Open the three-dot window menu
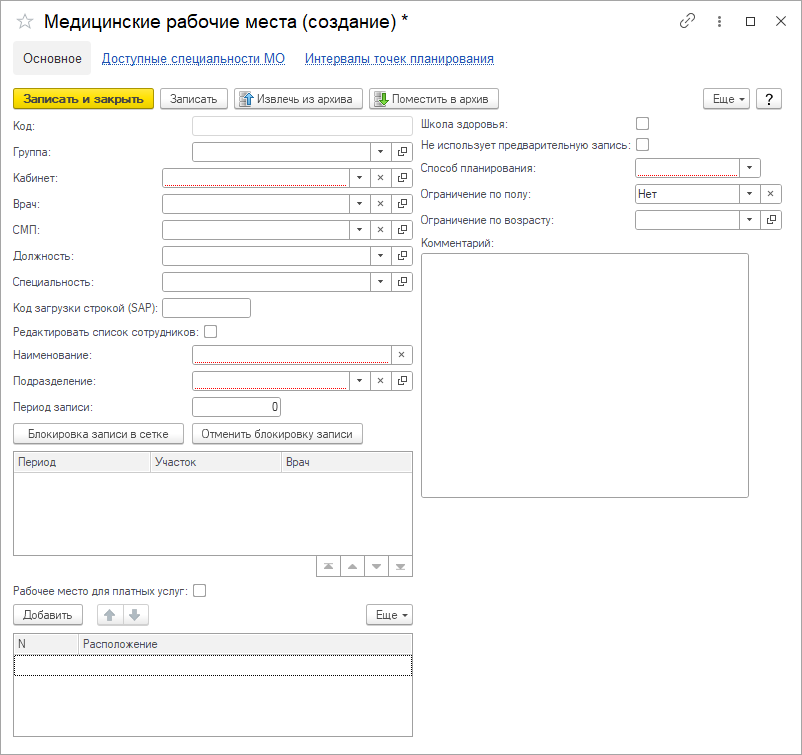Image resolution: width=802 pixels, height=755 pixels. [719, 21]
